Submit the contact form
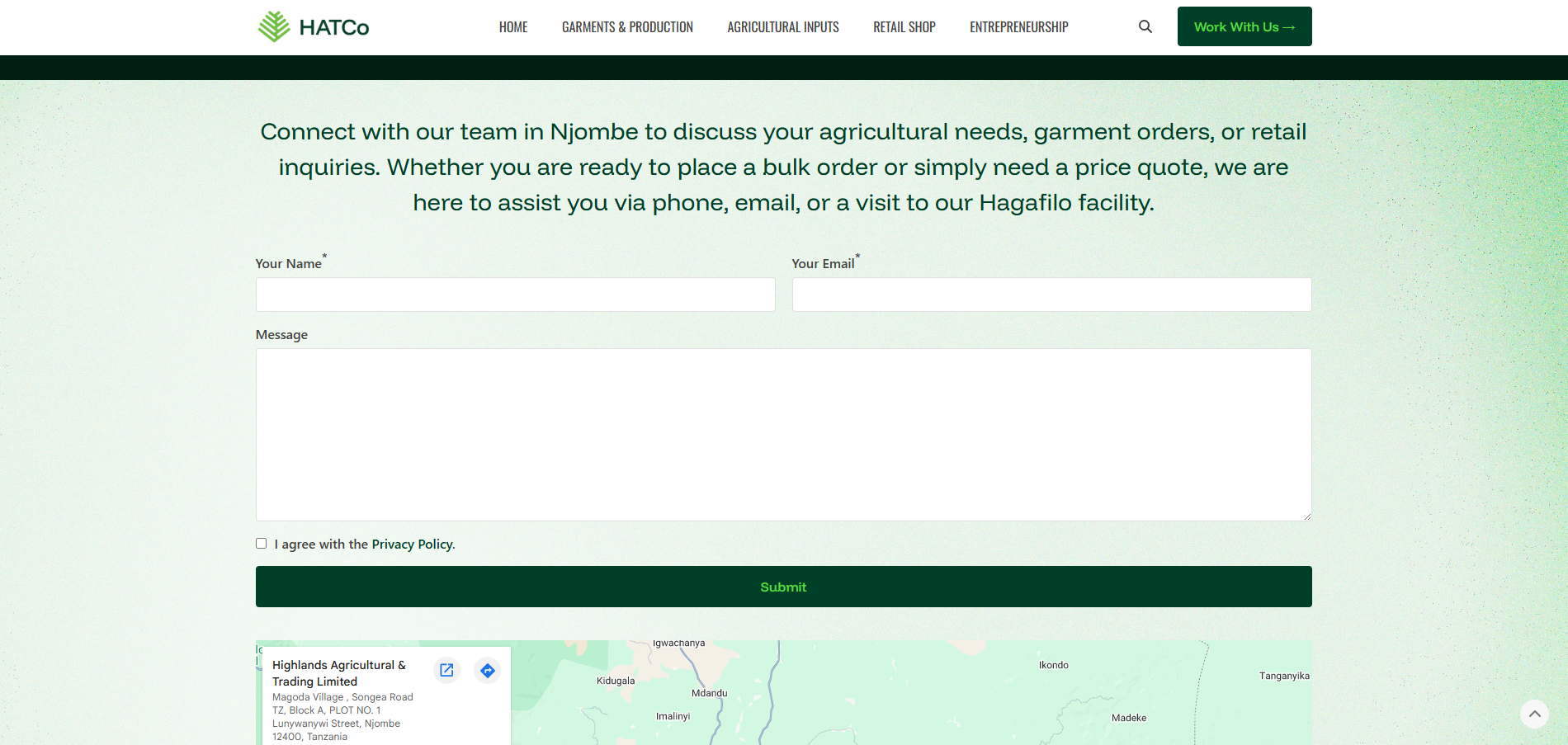The width and height of the screenshot is (1568, 745). pos(783,587)
